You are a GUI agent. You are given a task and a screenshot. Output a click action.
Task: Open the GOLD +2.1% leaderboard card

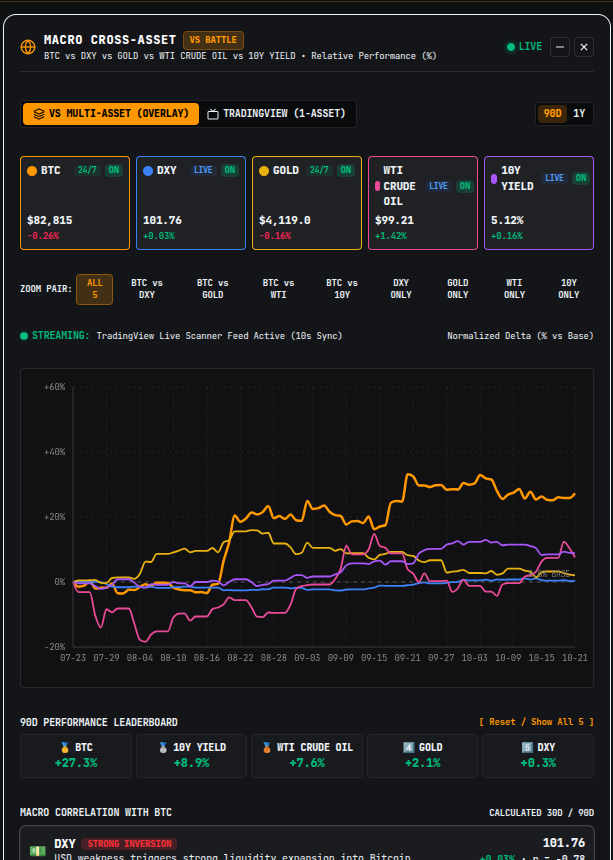pos(422,756)
